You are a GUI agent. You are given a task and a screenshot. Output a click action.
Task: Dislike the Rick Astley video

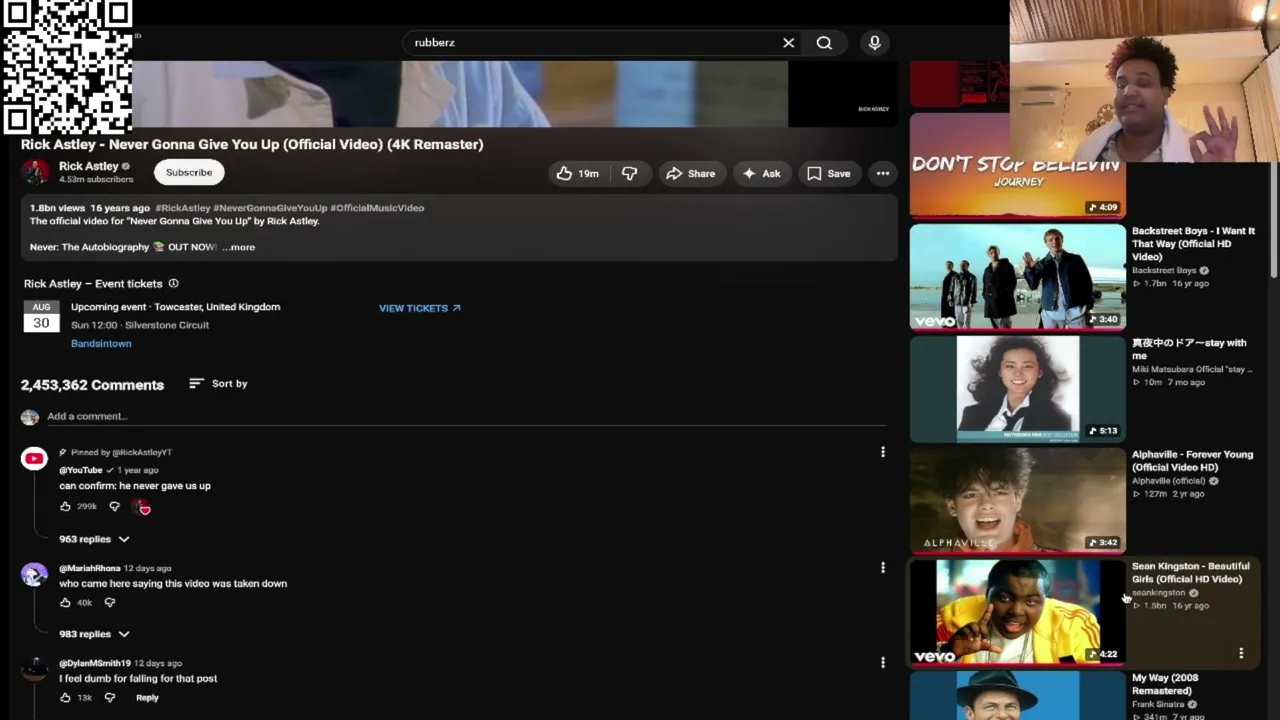pos(629,174)
